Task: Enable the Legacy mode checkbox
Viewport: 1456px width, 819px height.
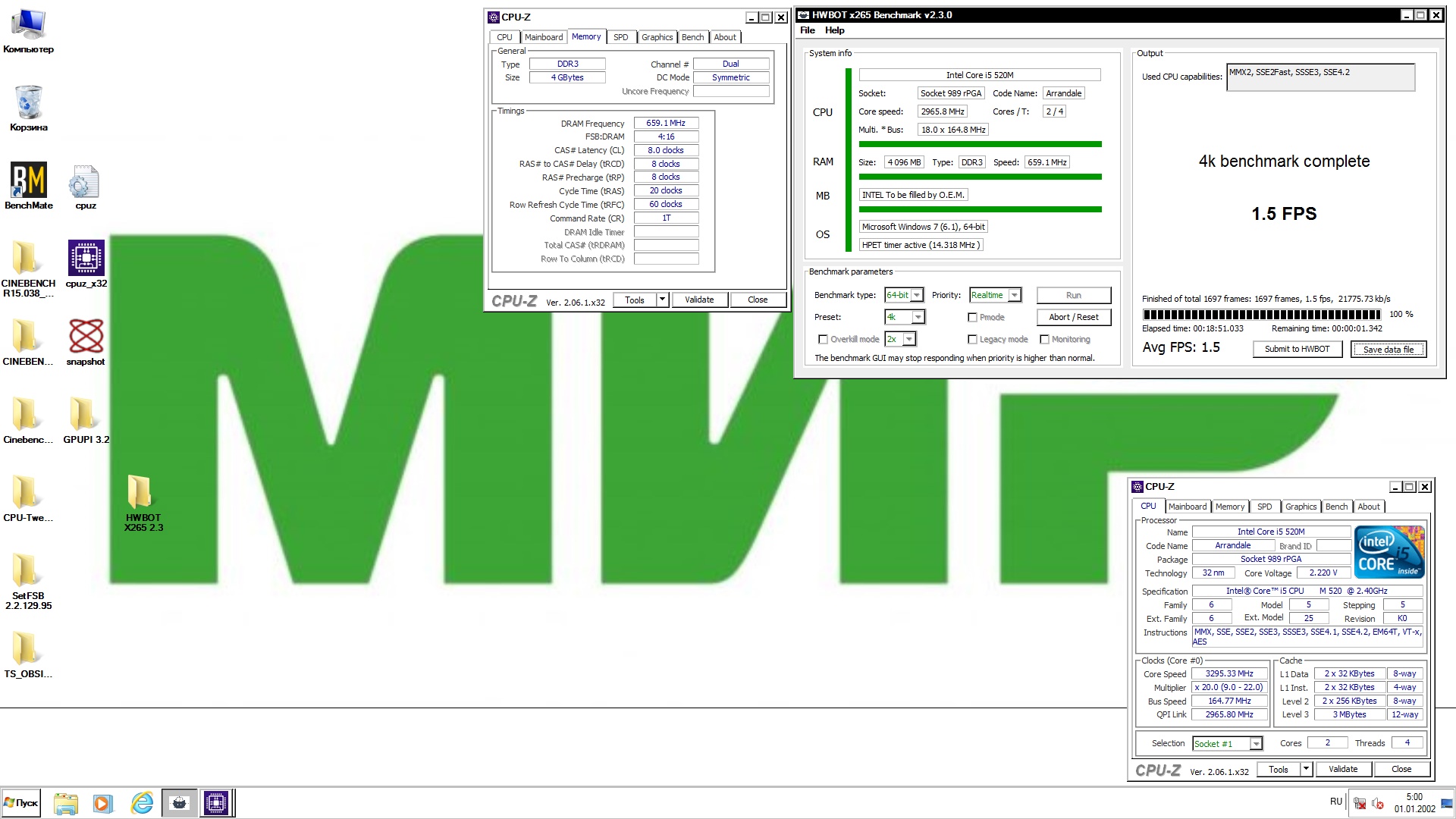Action: point(972,339)
